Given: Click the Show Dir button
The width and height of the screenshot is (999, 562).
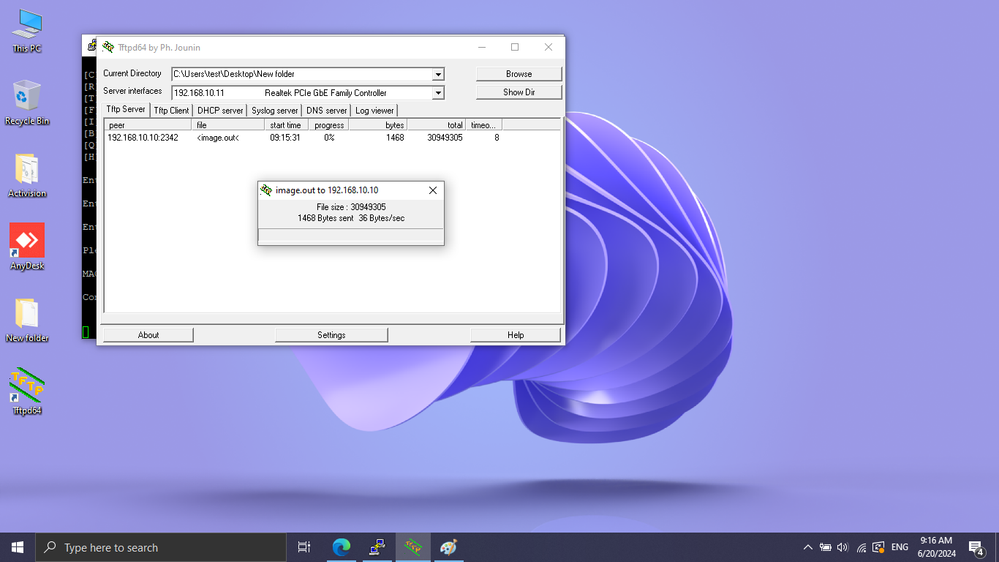Looking at the screenshot, I should [519, 92].
